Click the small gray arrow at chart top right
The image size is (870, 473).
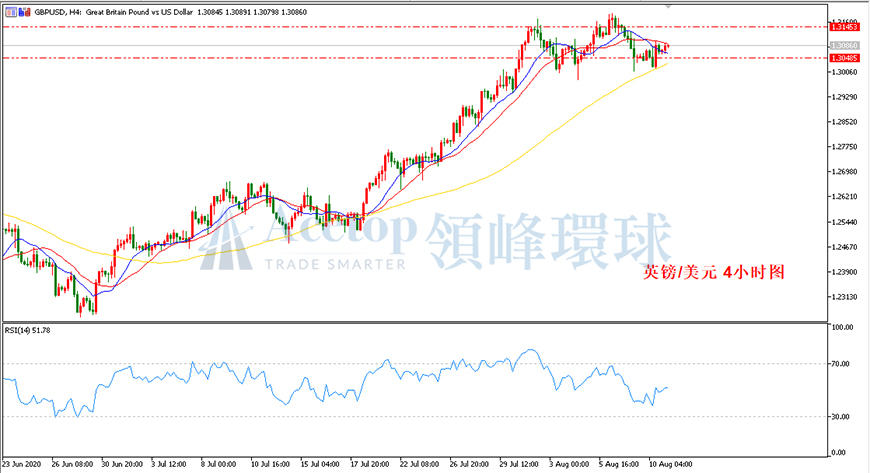(x=668, y=6)
